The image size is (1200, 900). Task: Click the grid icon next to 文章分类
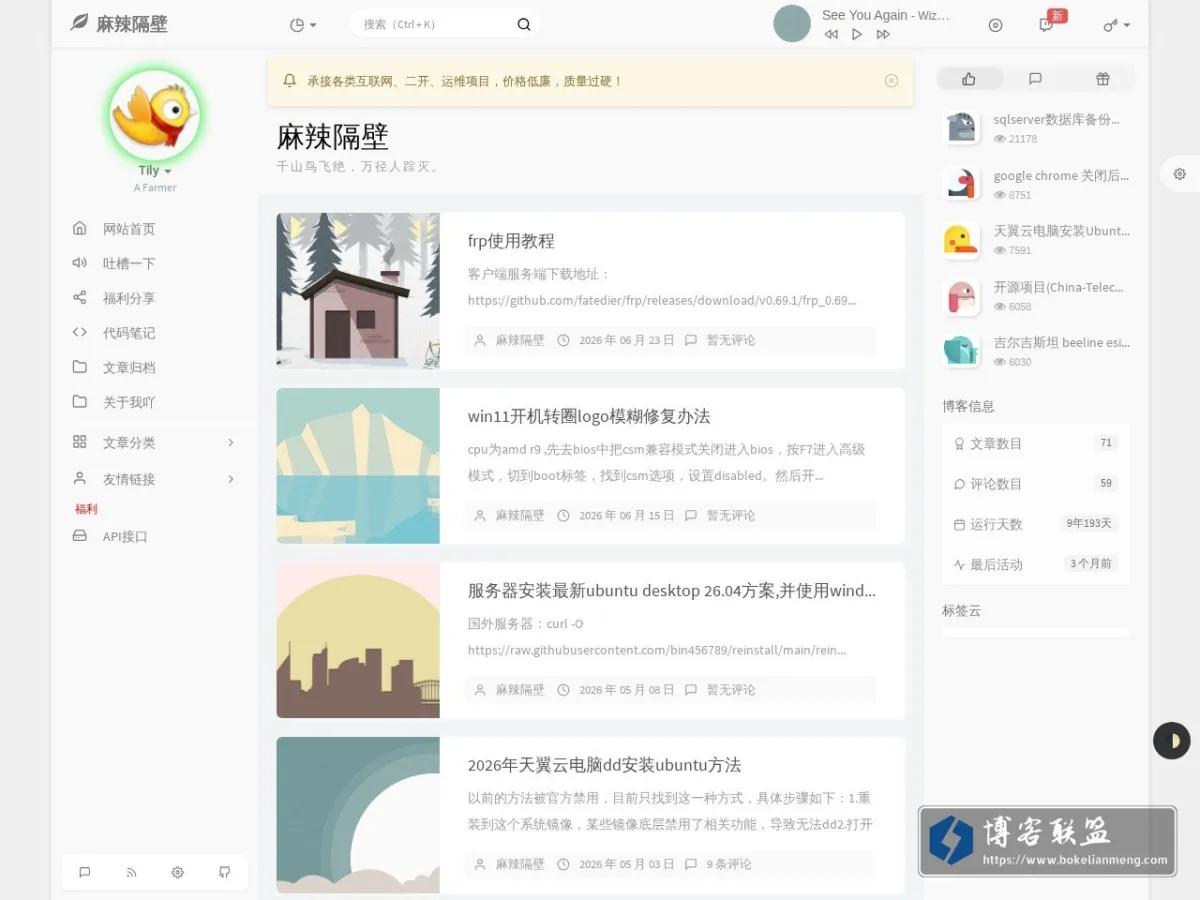pos(80,442)
